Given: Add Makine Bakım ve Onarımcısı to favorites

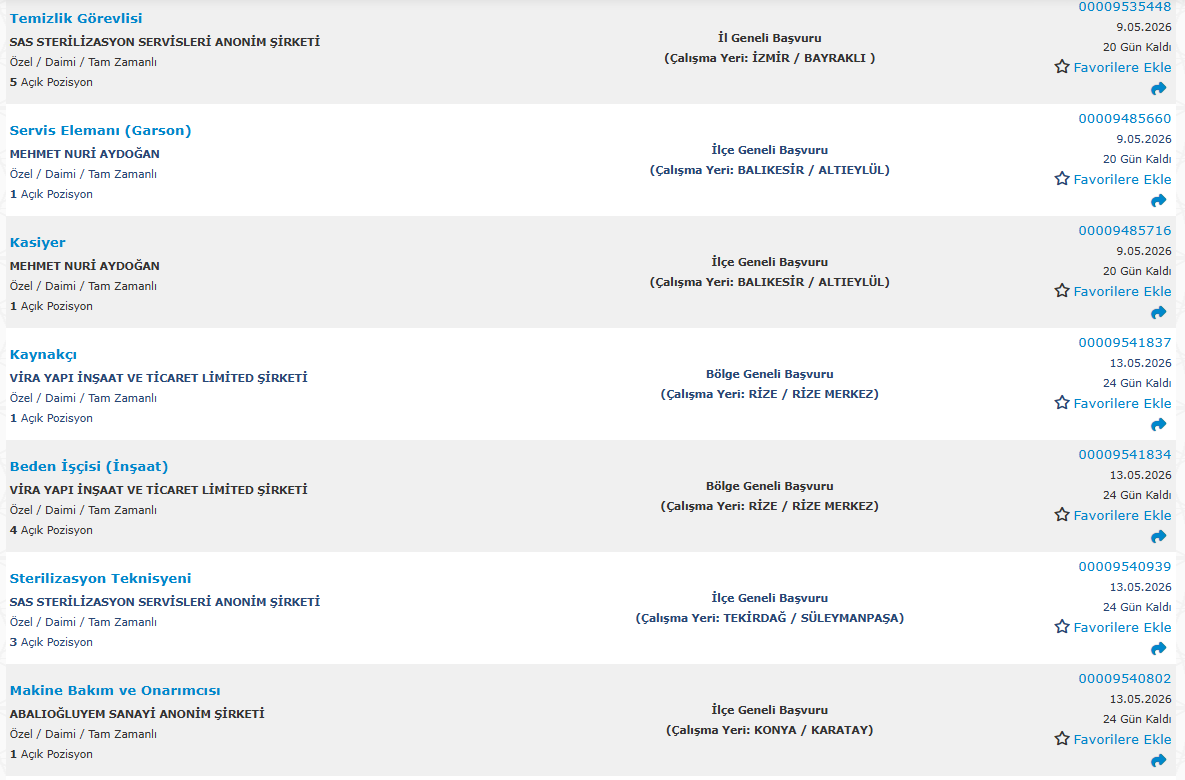Looking at the screenshot, I should [x=1062, y=739].
